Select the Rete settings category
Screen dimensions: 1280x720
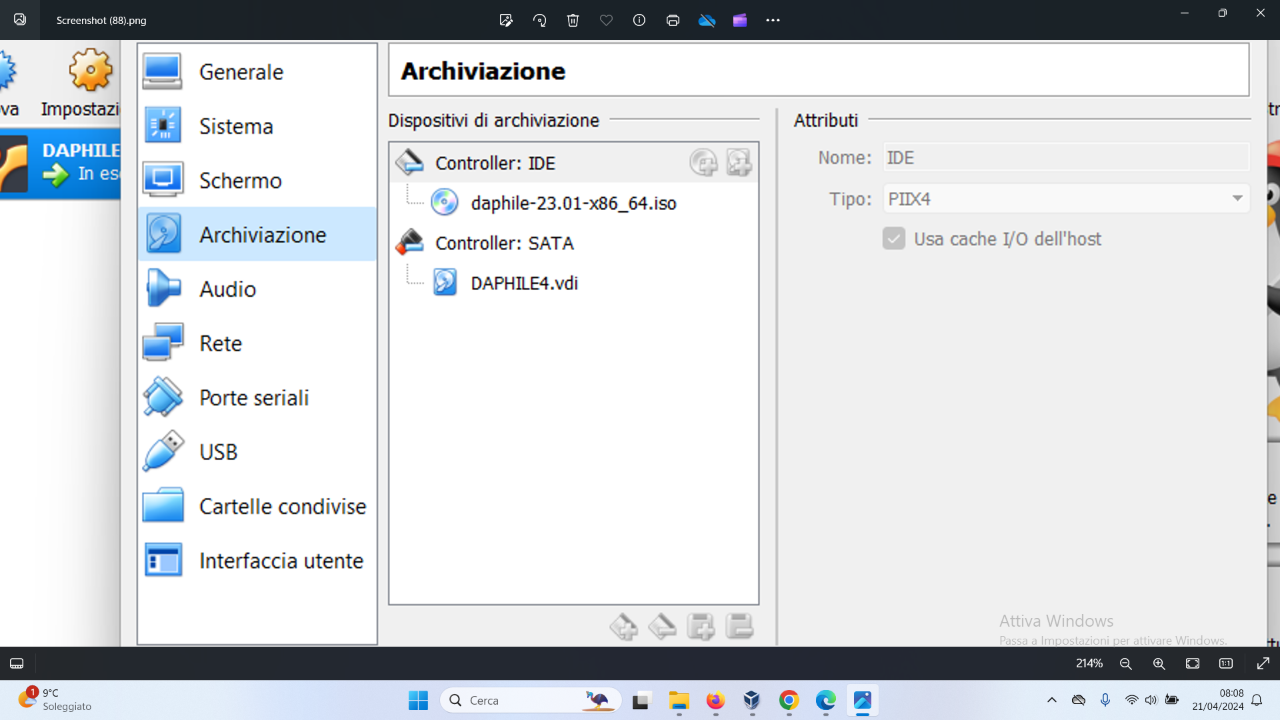(x=257, y=343)
